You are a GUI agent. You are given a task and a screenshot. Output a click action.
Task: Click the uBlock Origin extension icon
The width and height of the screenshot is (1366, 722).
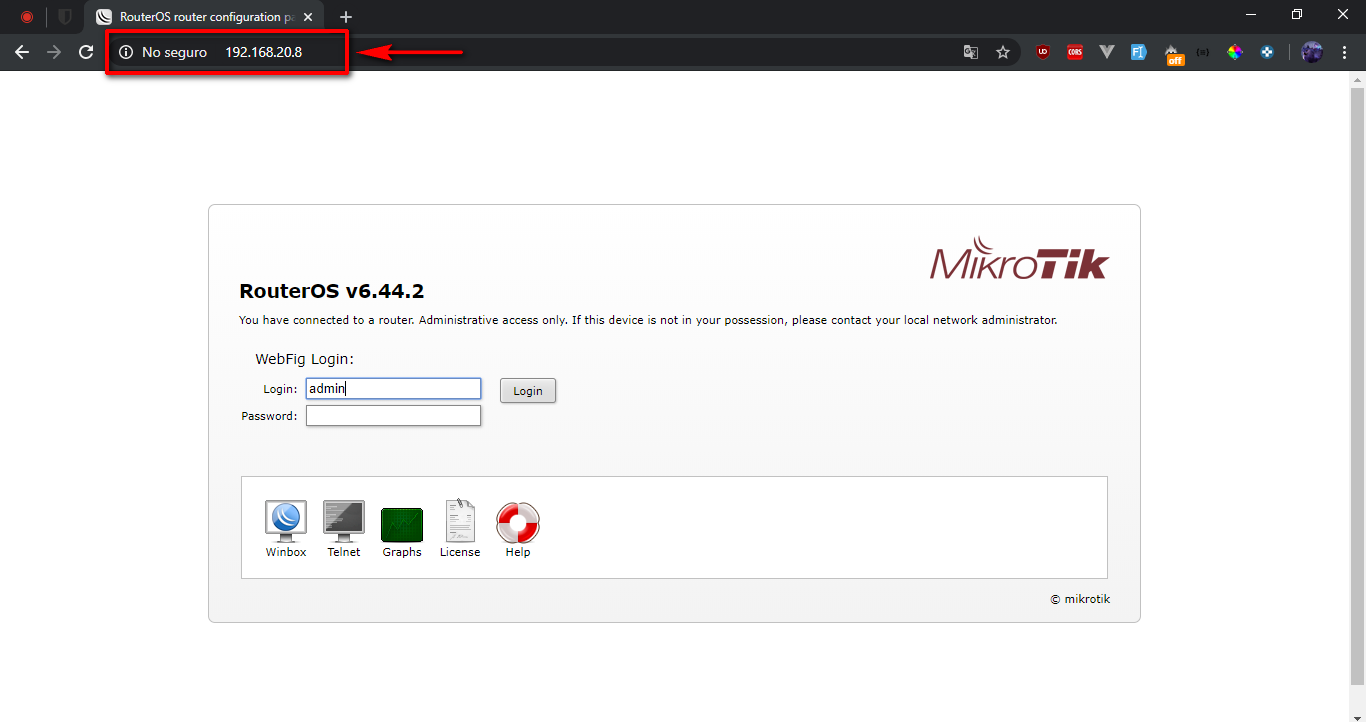pyautogui.click(x=1043, y=52)
